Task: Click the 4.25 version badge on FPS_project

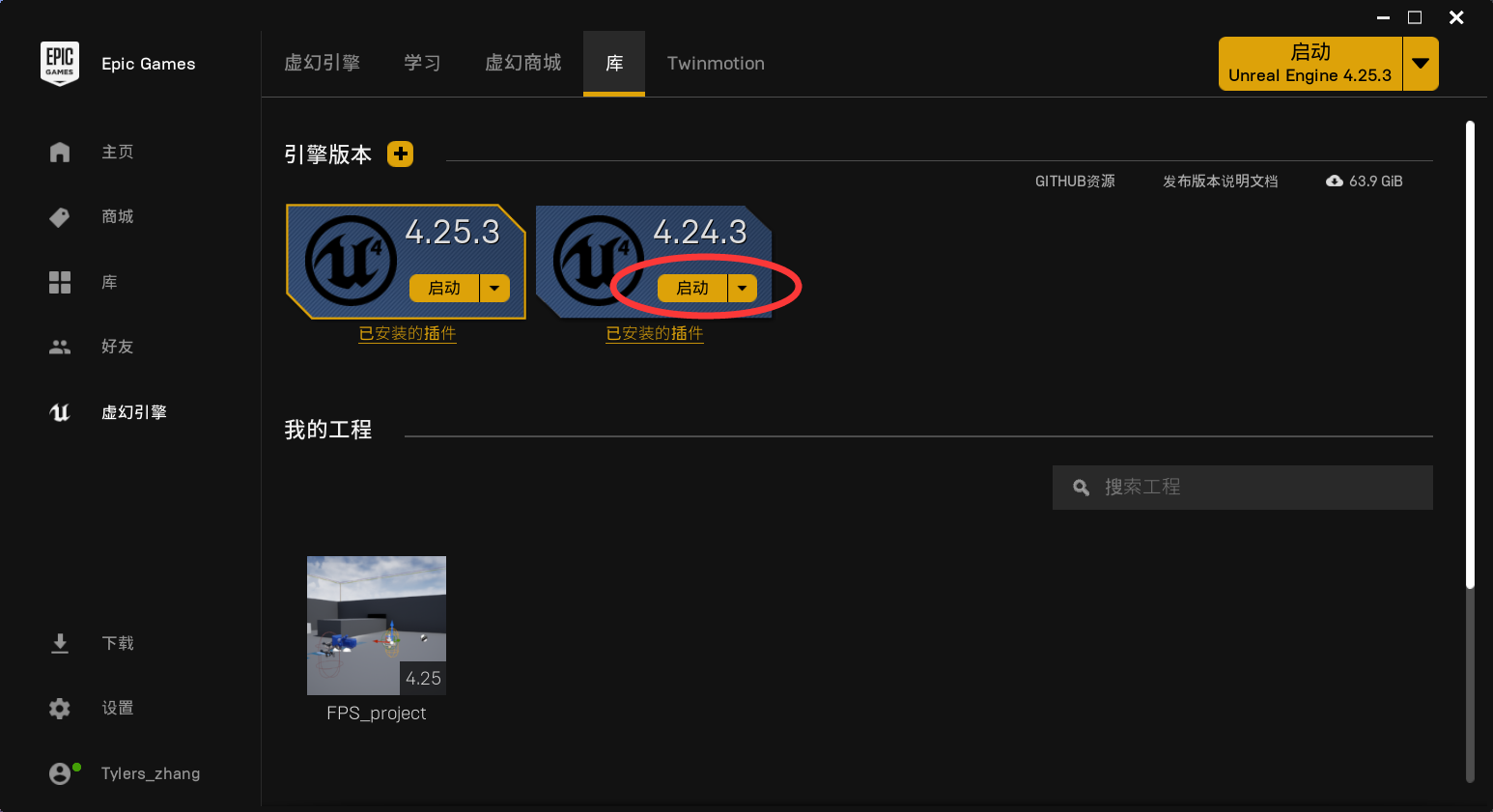Action: 423,679
